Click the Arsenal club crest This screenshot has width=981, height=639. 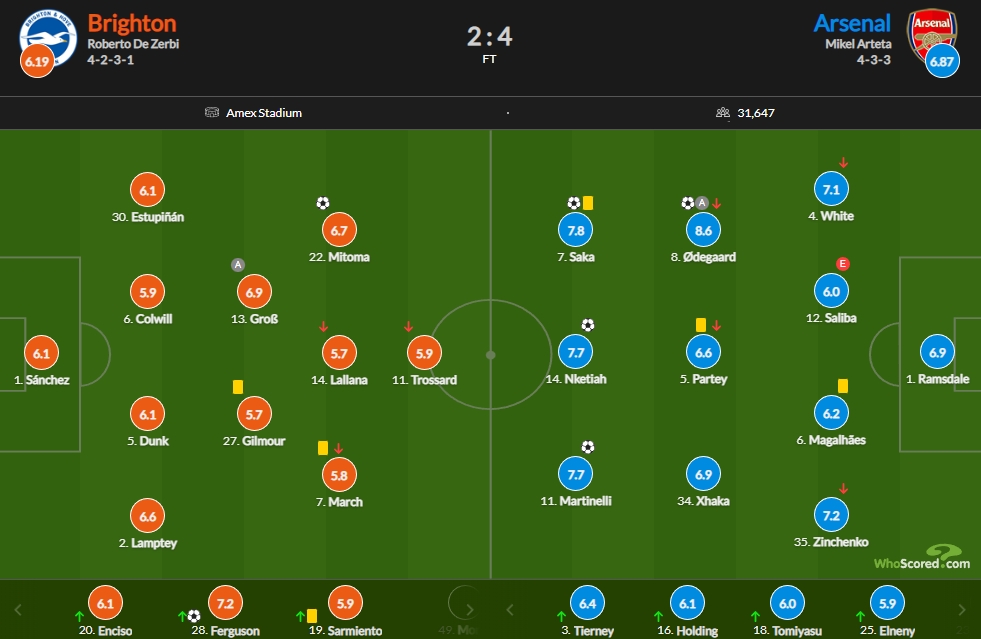932,35
